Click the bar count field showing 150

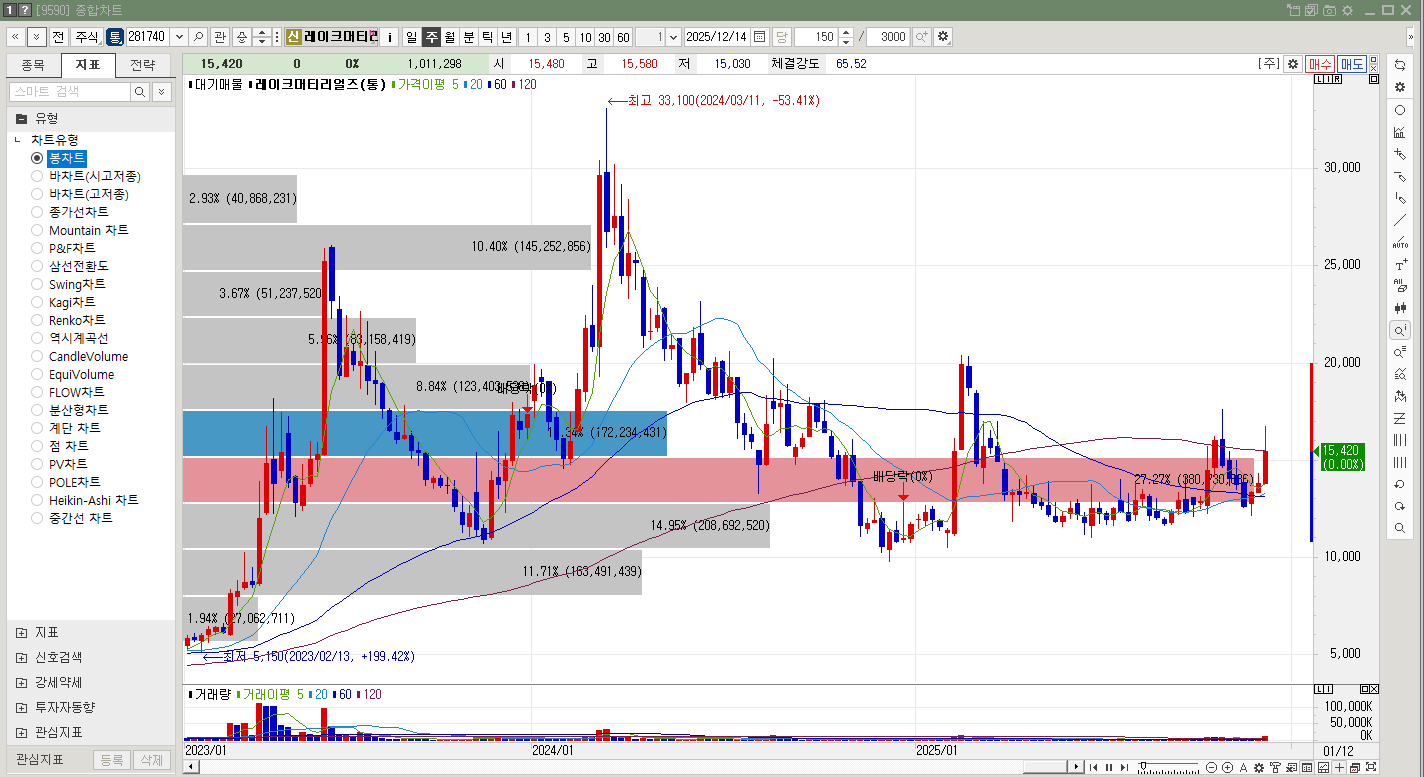click(816, 36)
